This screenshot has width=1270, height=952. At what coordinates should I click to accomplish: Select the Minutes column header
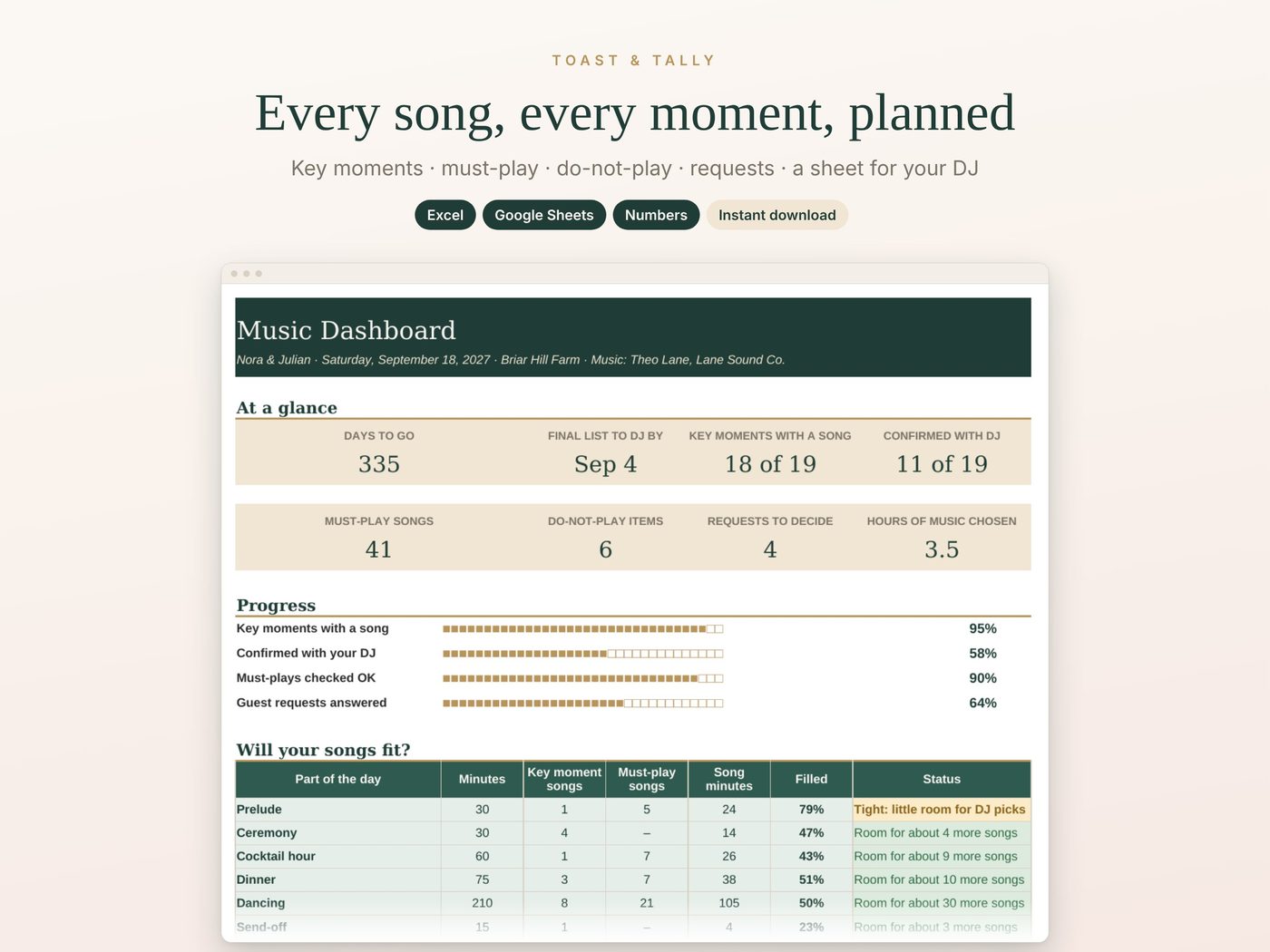pyautogui.click(x=482, y=779)
